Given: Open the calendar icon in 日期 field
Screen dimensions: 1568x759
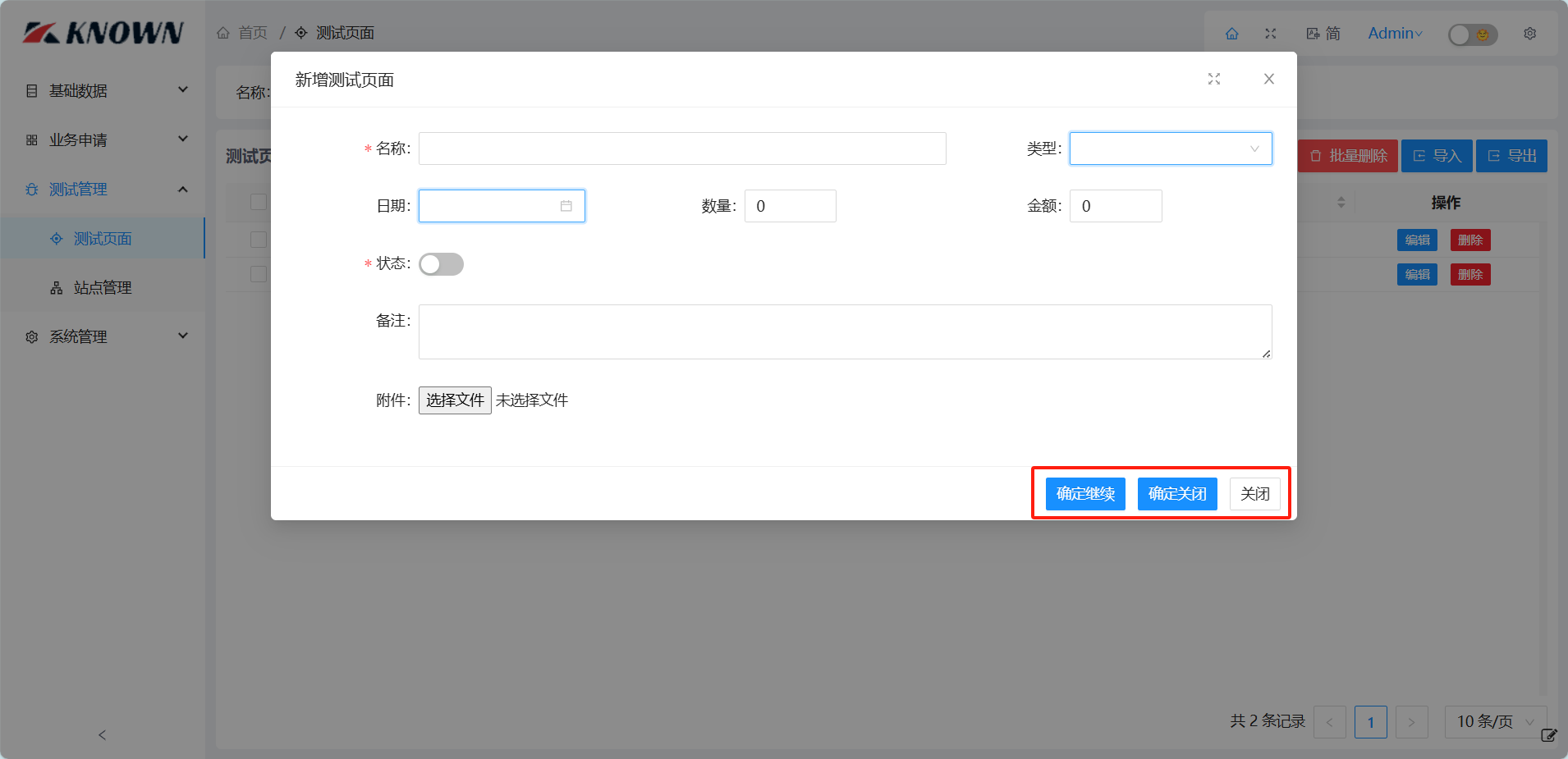Looking at the screenshot, I should pyautogui.click(x=566, y=206).
